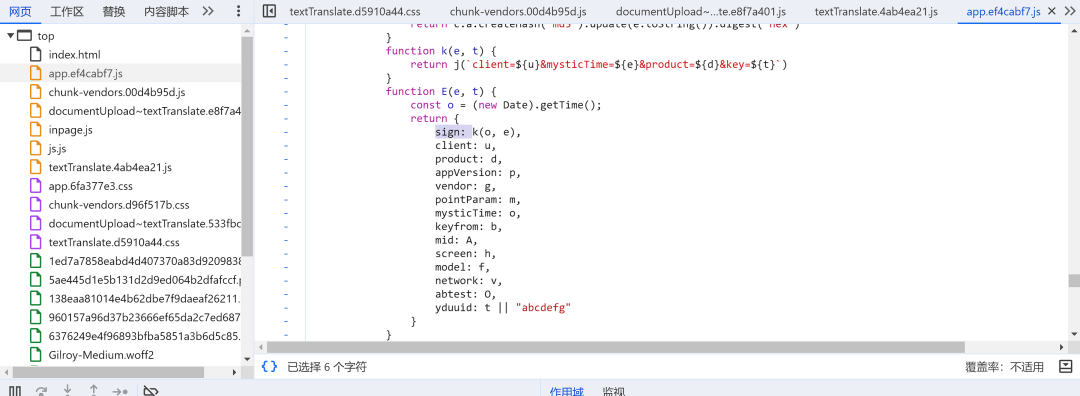
Task: Open chunk-vendors.00d4b95d.js in the file tree
Action: [117, 92]
